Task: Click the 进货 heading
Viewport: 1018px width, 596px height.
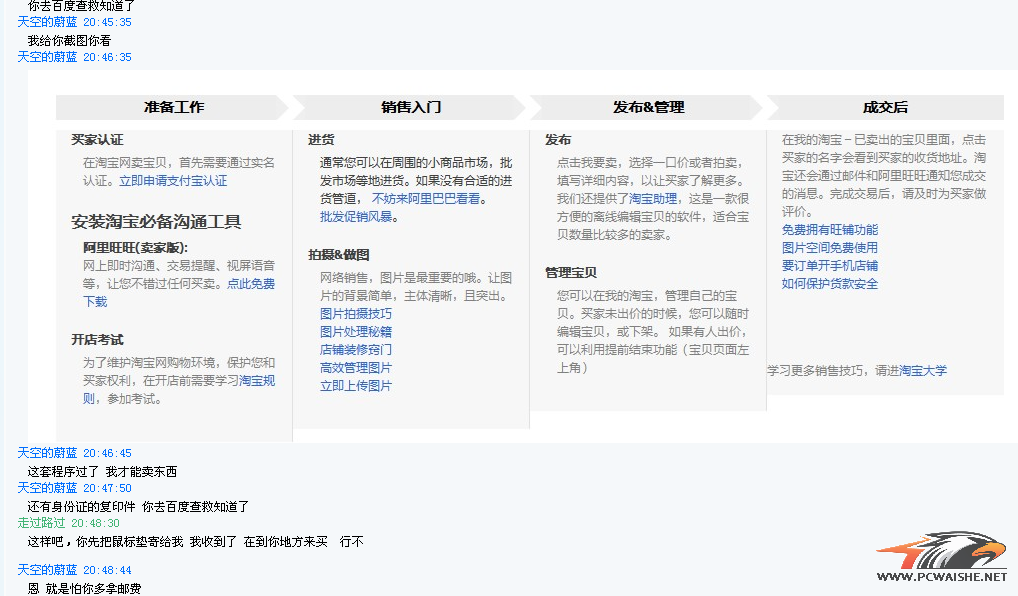Action: click(x=321, y=140)
